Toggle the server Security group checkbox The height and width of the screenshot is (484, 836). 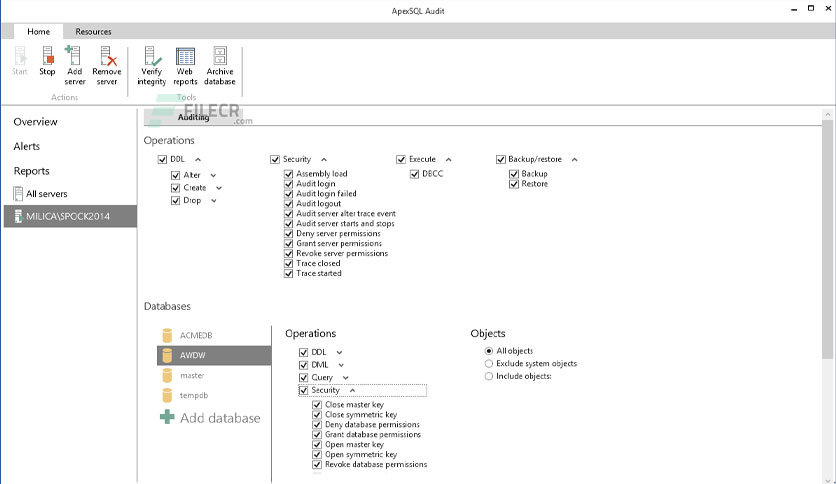275,159
